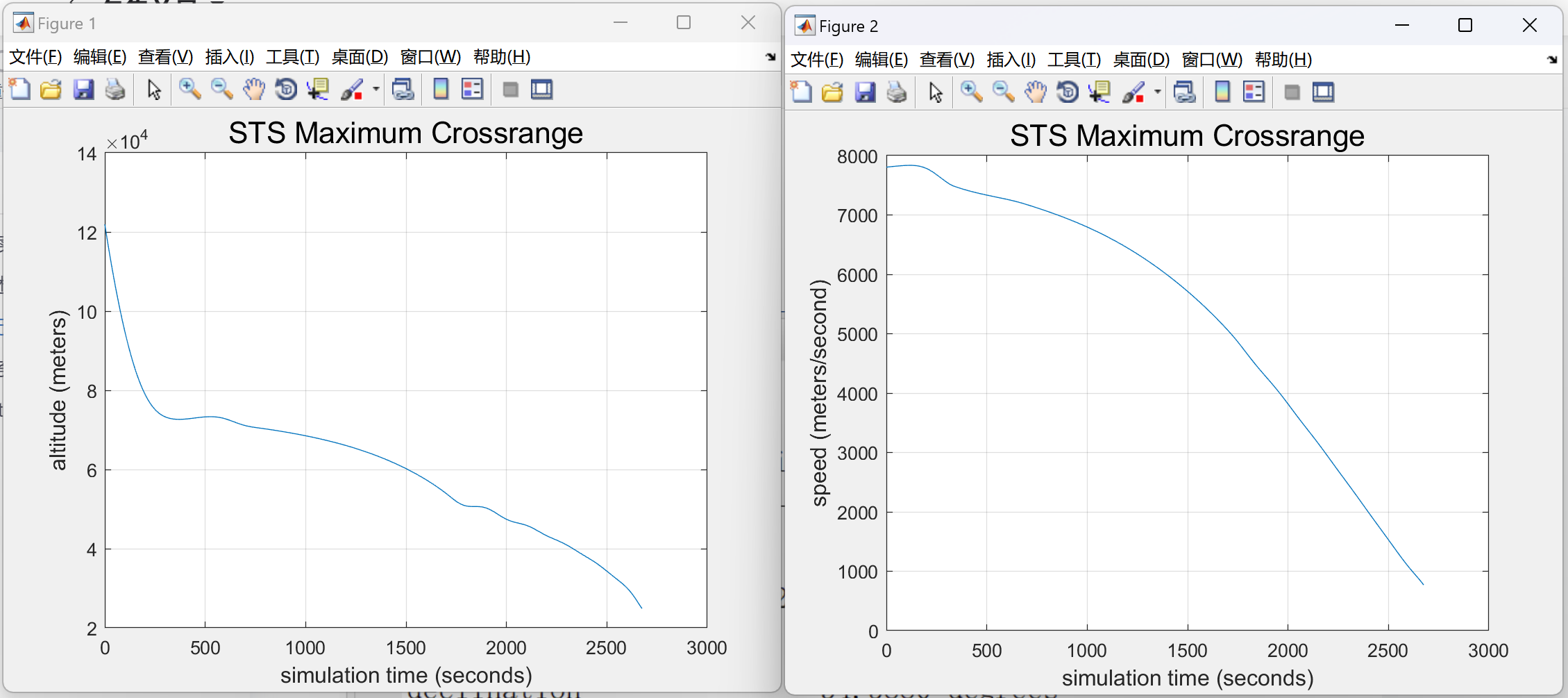This screenshot has width=1568, height=698.
Task: Save figure icon in Figure 1
Action: pyautogui.click(x=83, y=90)
